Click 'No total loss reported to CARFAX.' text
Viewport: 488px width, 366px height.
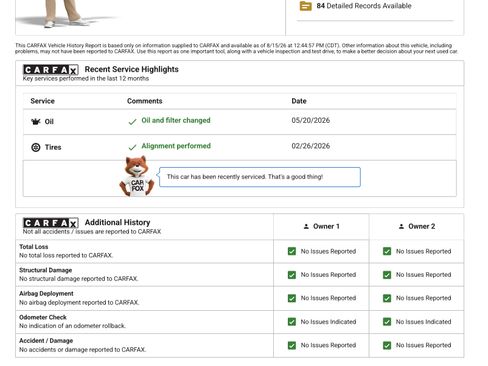tap(66, 255)
